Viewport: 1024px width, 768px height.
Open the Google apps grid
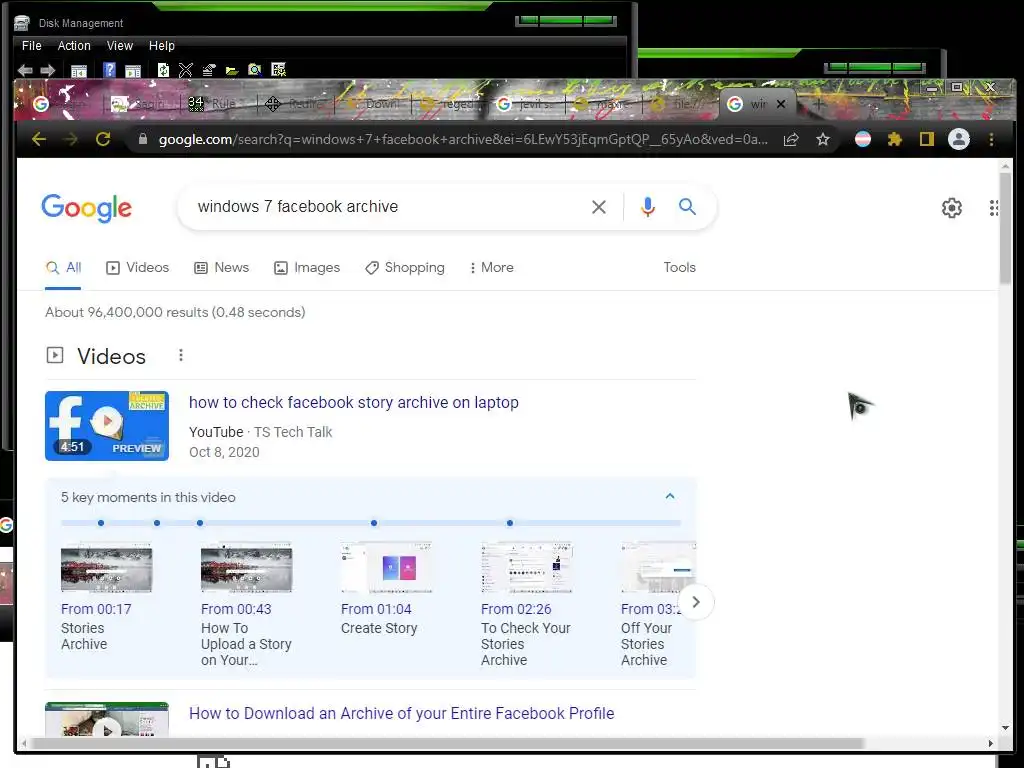(993, 208)
